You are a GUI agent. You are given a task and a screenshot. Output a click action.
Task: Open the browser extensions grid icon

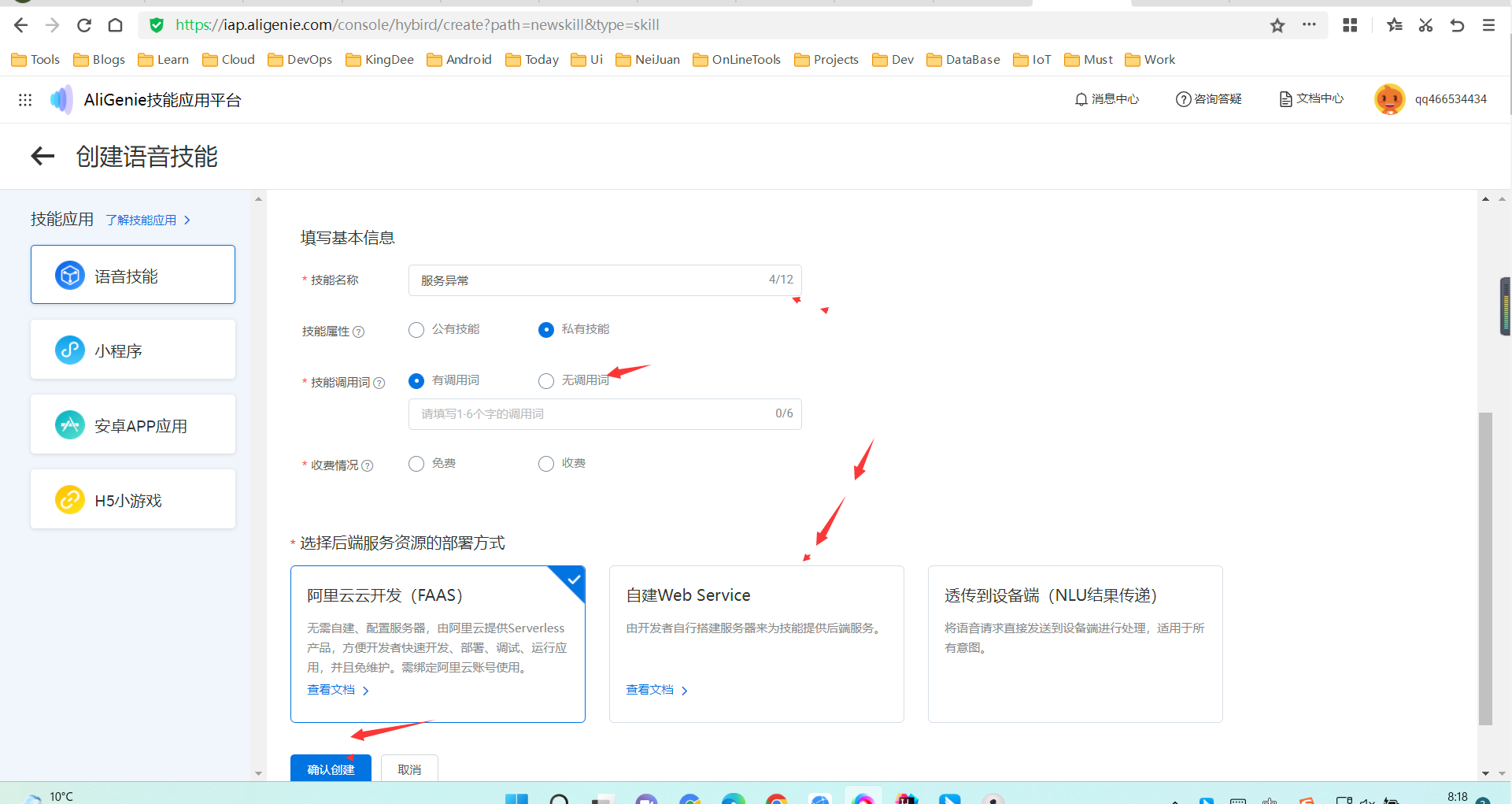pyautogui.click(x=1350, y=25)
